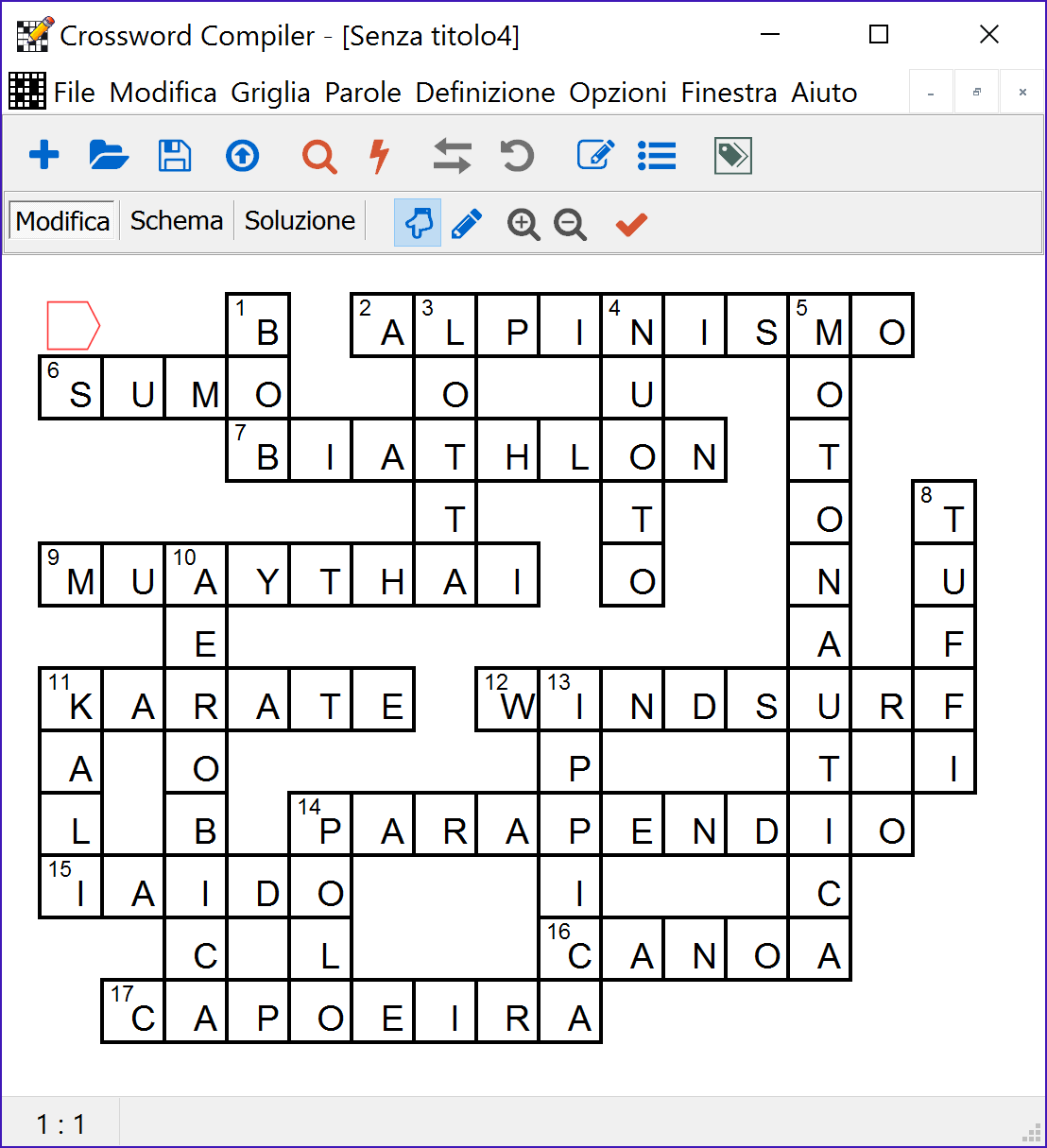The width and height of the screenshot is (1047, 1148).
Task: Save the current crossword
Action: point(175,155)
